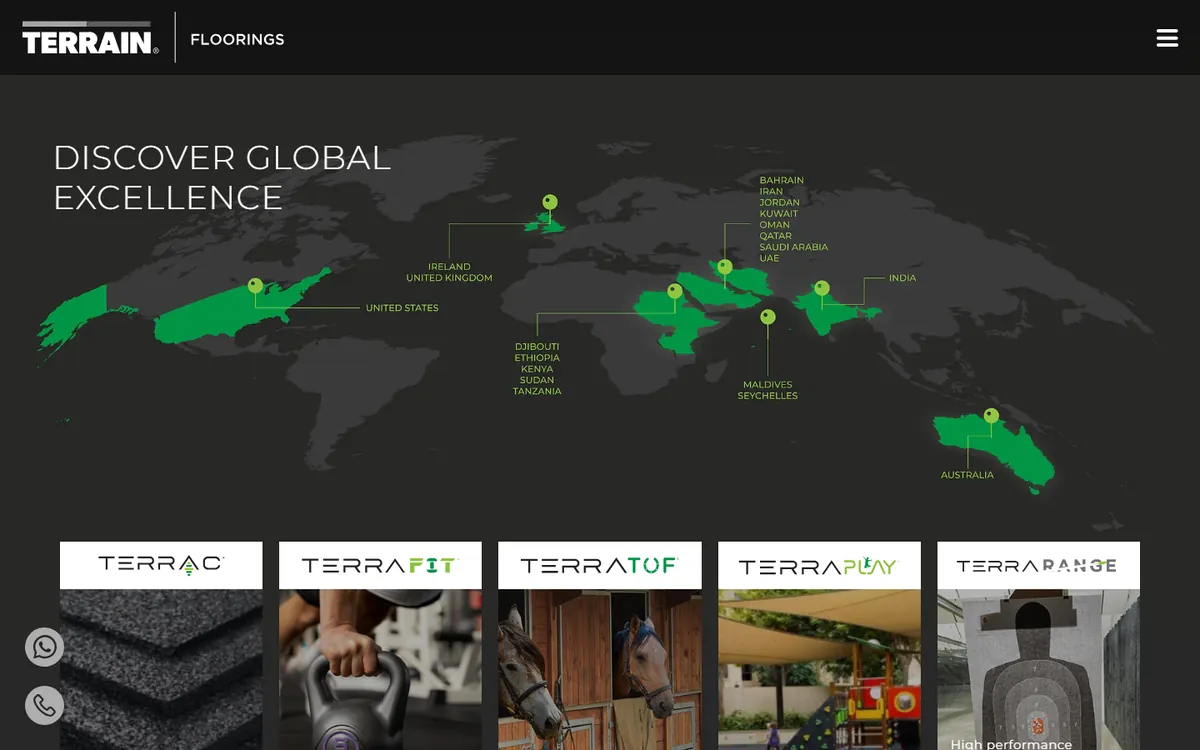Click the UNITED KINGDOM label

tap(449, 278)
